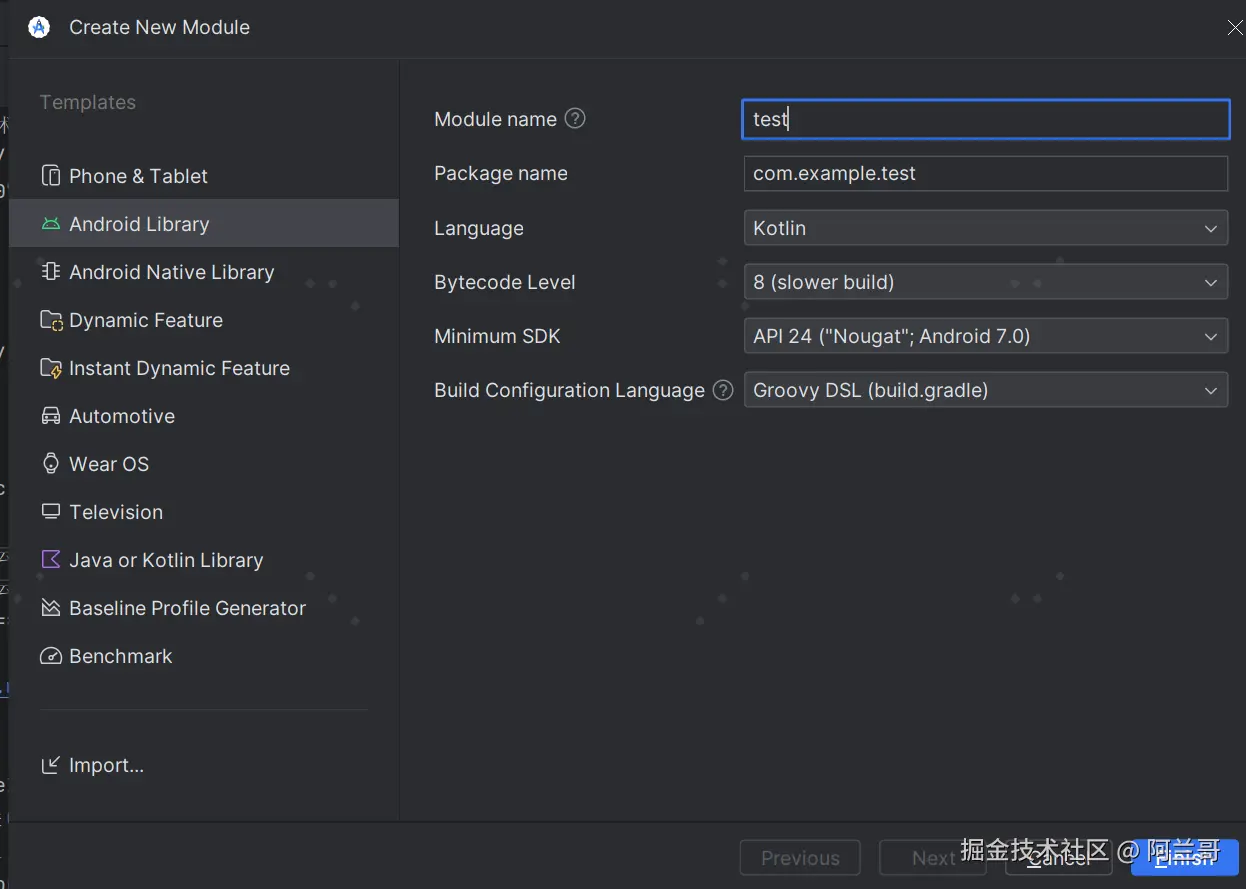Open the Language dropdown showing Kotlin
Screen dimensions: 1246x889
pyautogui.click(x=986, y=228)
